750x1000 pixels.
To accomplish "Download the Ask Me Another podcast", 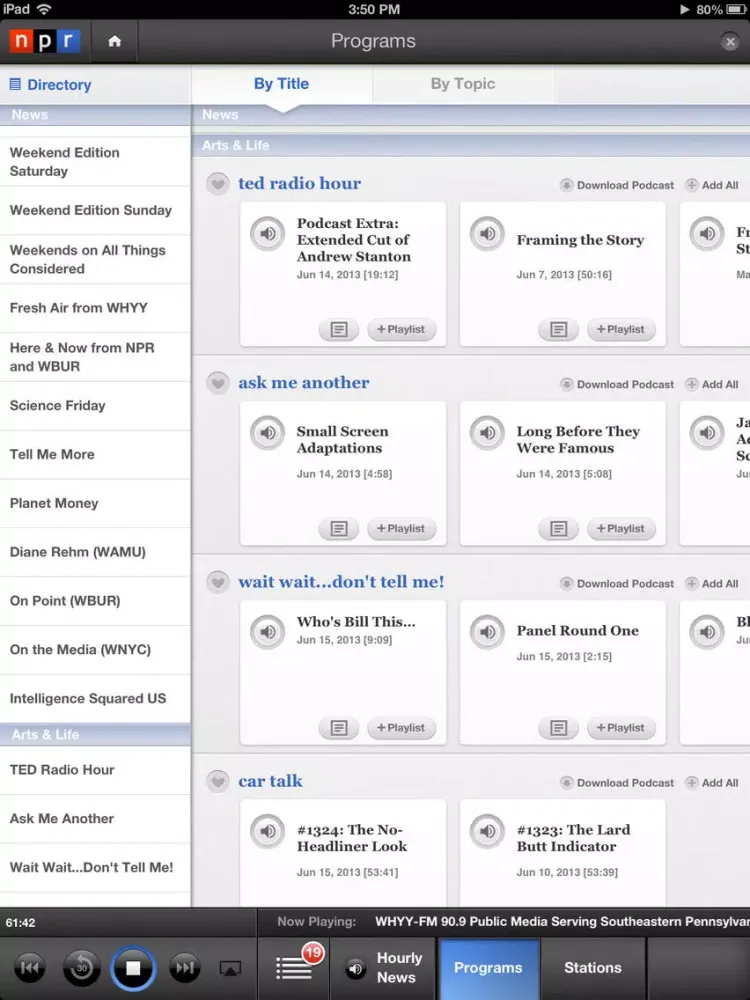I will 617,385.
